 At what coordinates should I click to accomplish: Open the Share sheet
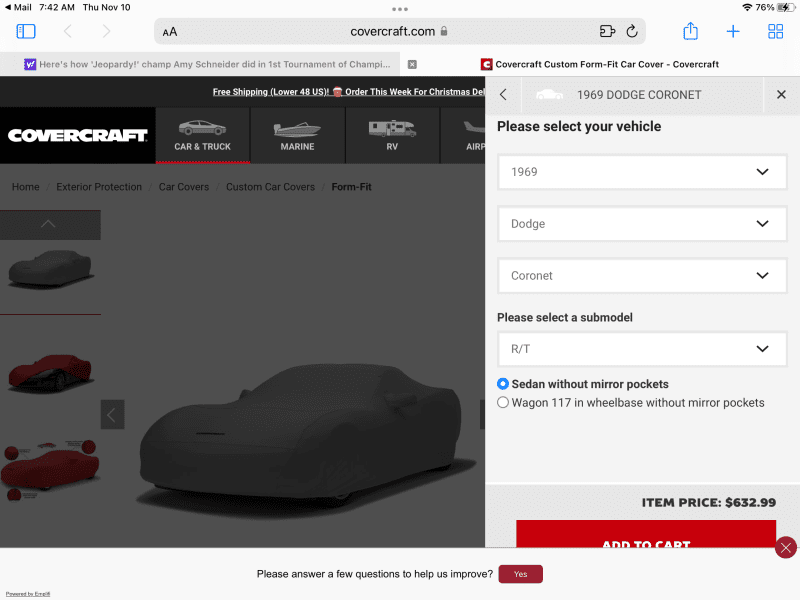point(690,31)
